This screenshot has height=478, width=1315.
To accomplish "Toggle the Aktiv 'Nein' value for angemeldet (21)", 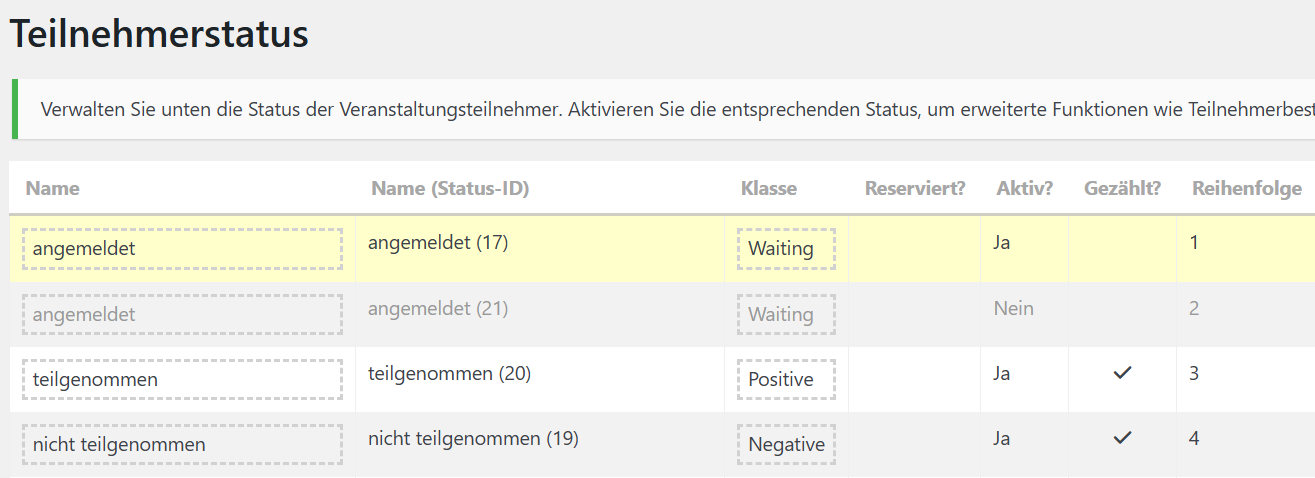I will point(1013,308).
